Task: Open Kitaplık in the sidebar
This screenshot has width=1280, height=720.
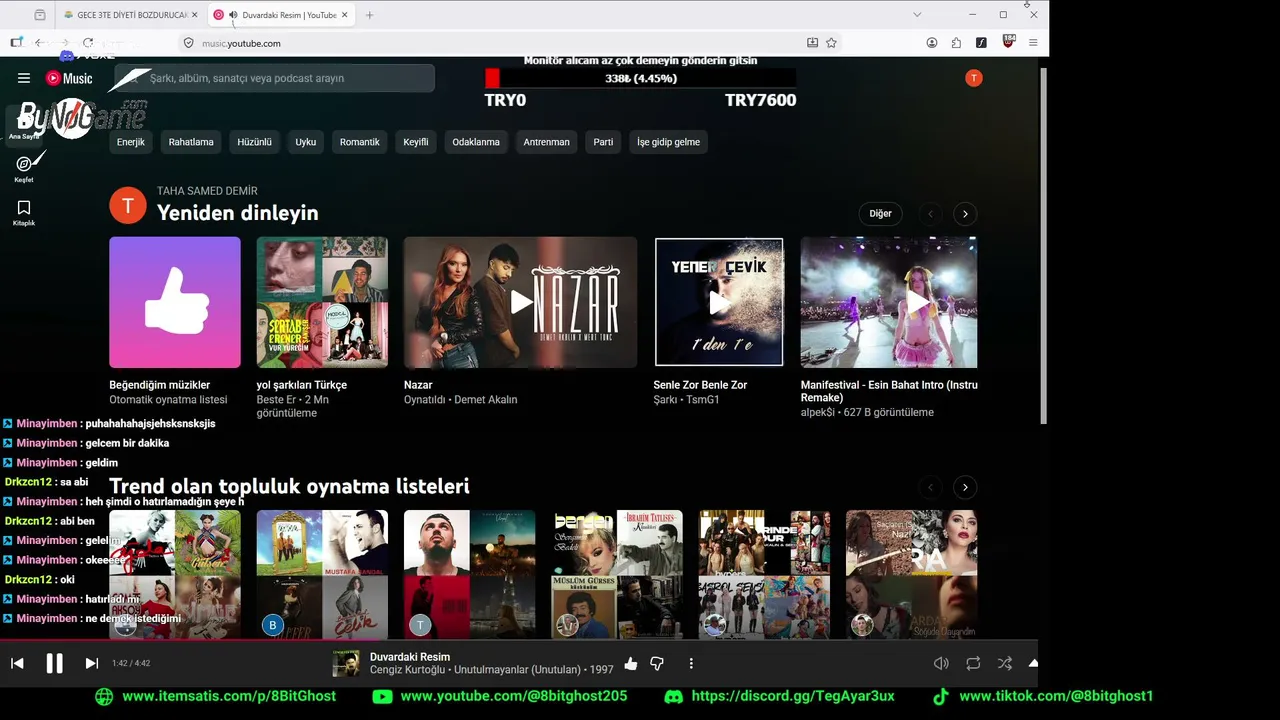Action: [x=24, y=212]
